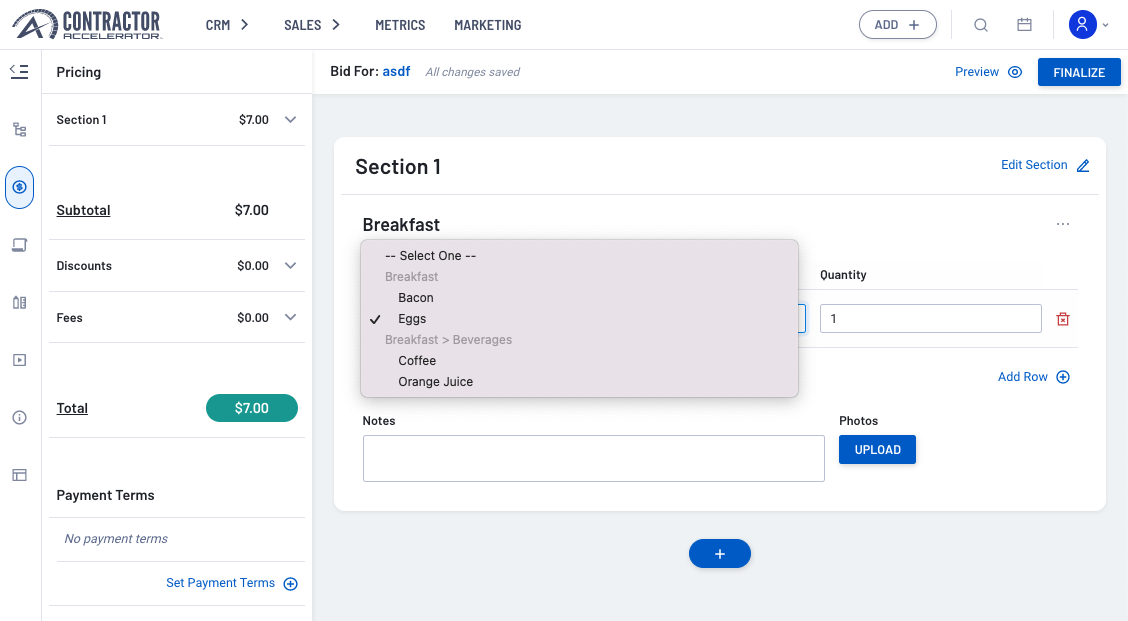Click the user avatar icon
This screenshot has width=1128, height=621.
[1083, 24]
